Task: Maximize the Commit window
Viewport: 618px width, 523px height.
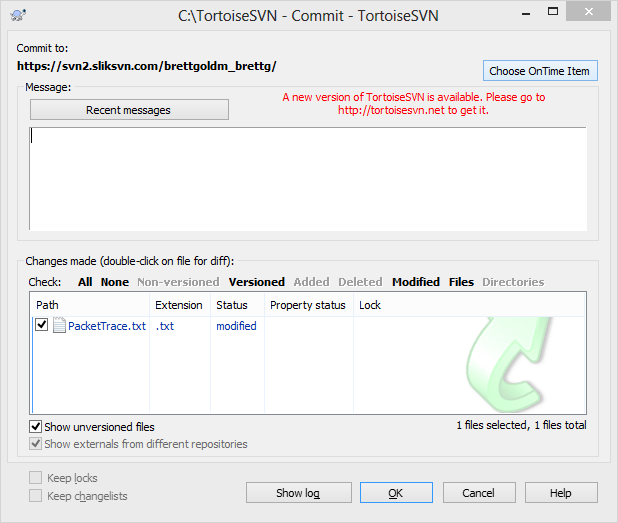Action: (x=553, y=12)
